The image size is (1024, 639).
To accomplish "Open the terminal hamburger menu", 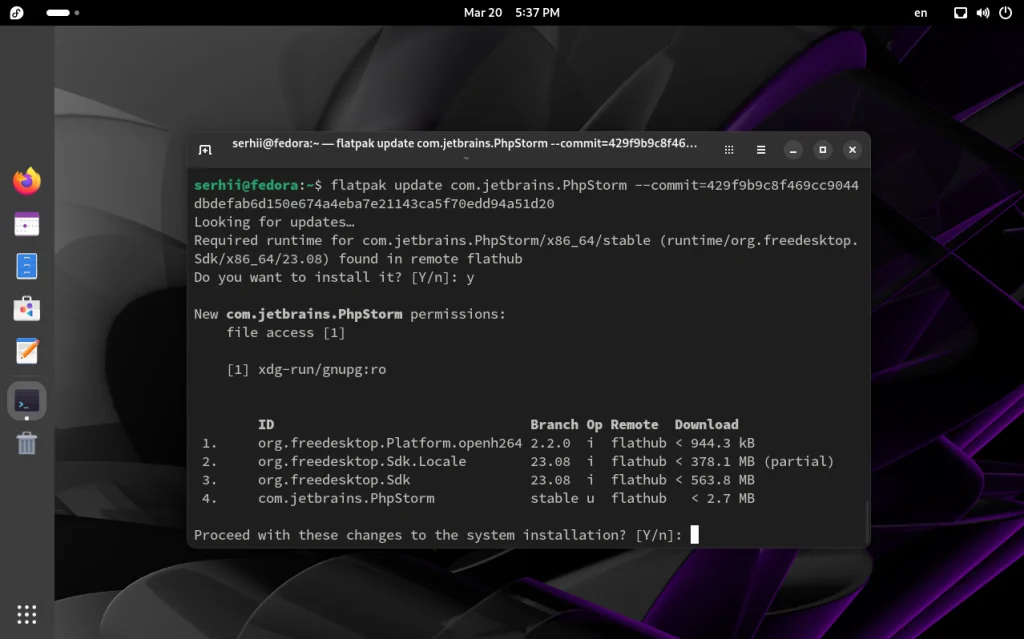I will (761, 149).
